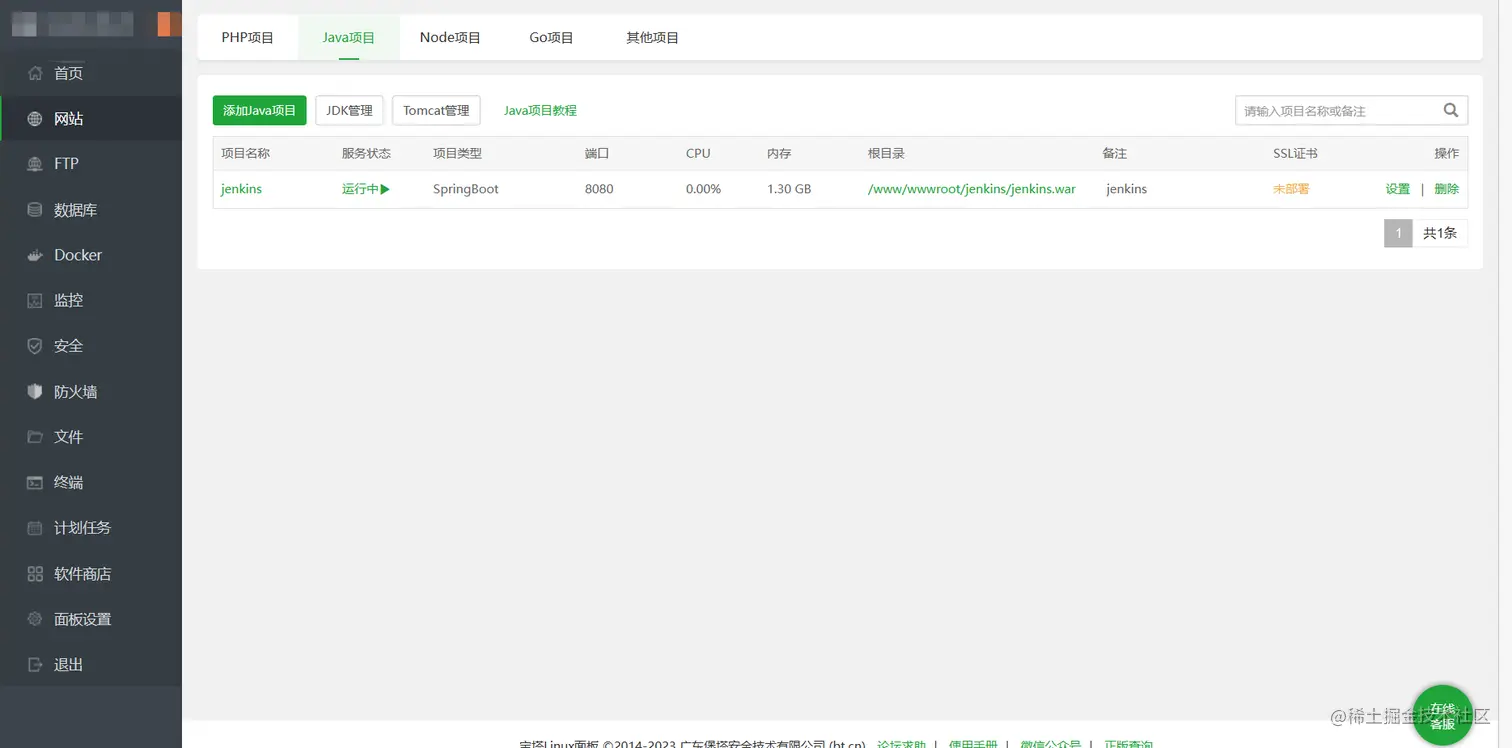This screenshot has width=1512, height=748.
Task: Click 删除 for the jenkins project
Action: (x=1446, y=189)
